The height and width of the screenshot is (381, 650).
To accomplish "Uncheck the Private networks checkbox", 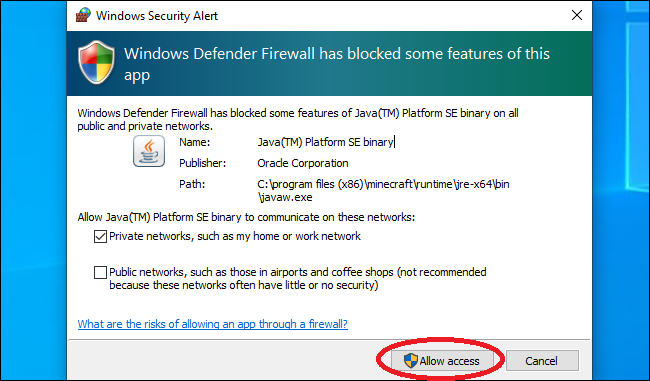I will 100,237.
